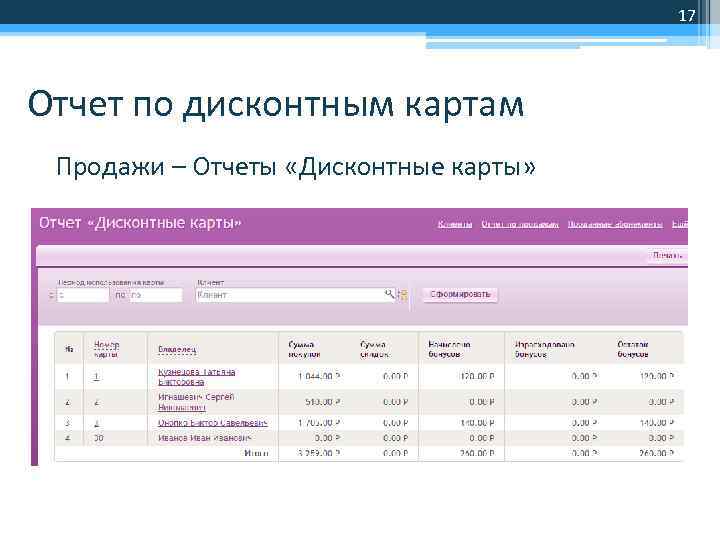The image size is (720, 540).
Task: Open the Проданные абонементы link
Action: 615,224
